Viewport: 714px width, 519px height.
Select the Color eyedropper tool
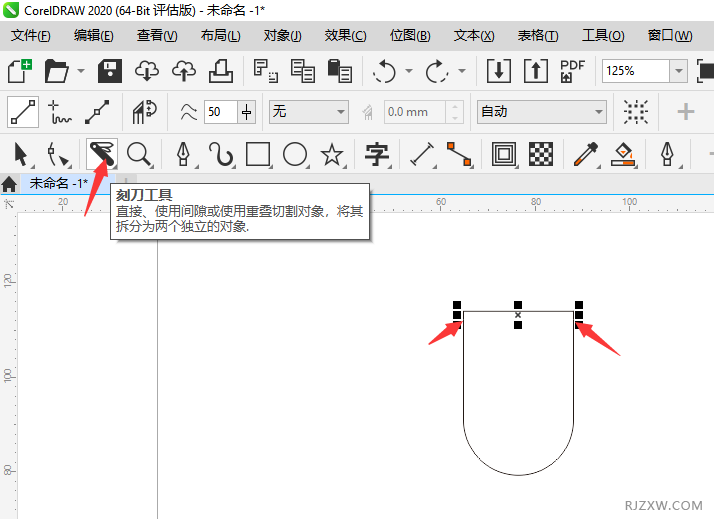[x=586, y=154]
